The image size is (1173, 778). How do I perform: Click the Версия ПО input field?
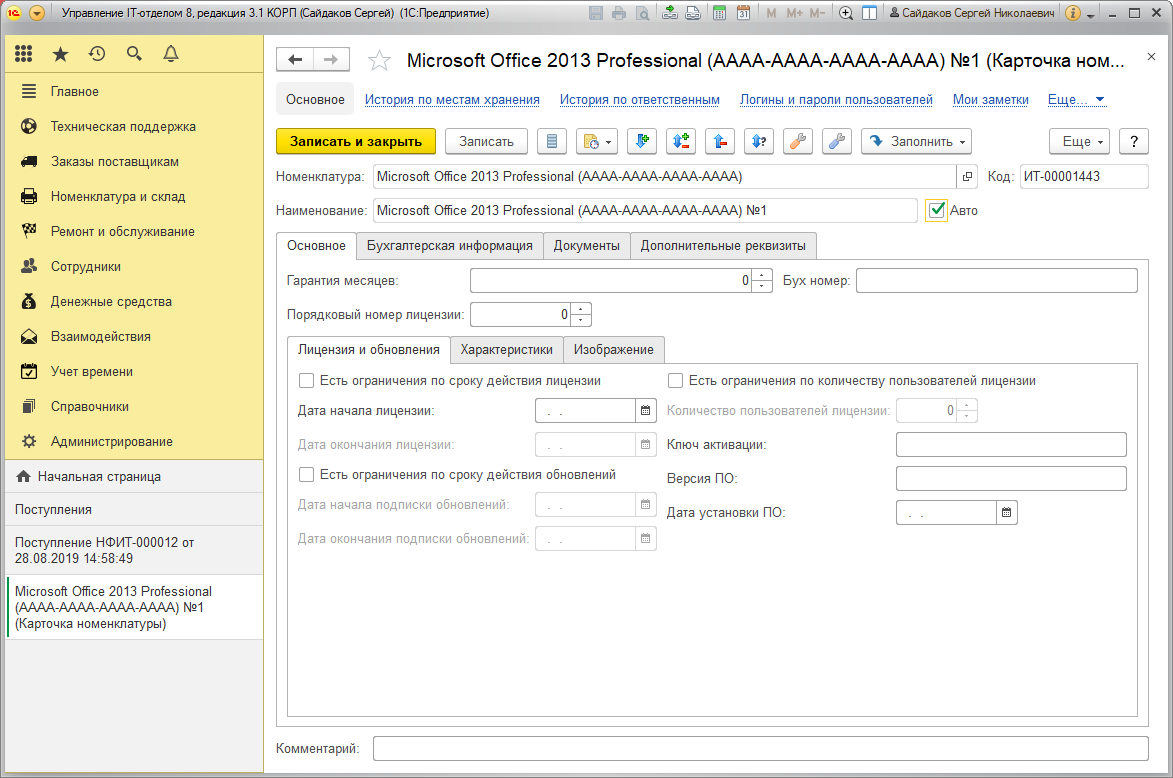(1011, 478)
